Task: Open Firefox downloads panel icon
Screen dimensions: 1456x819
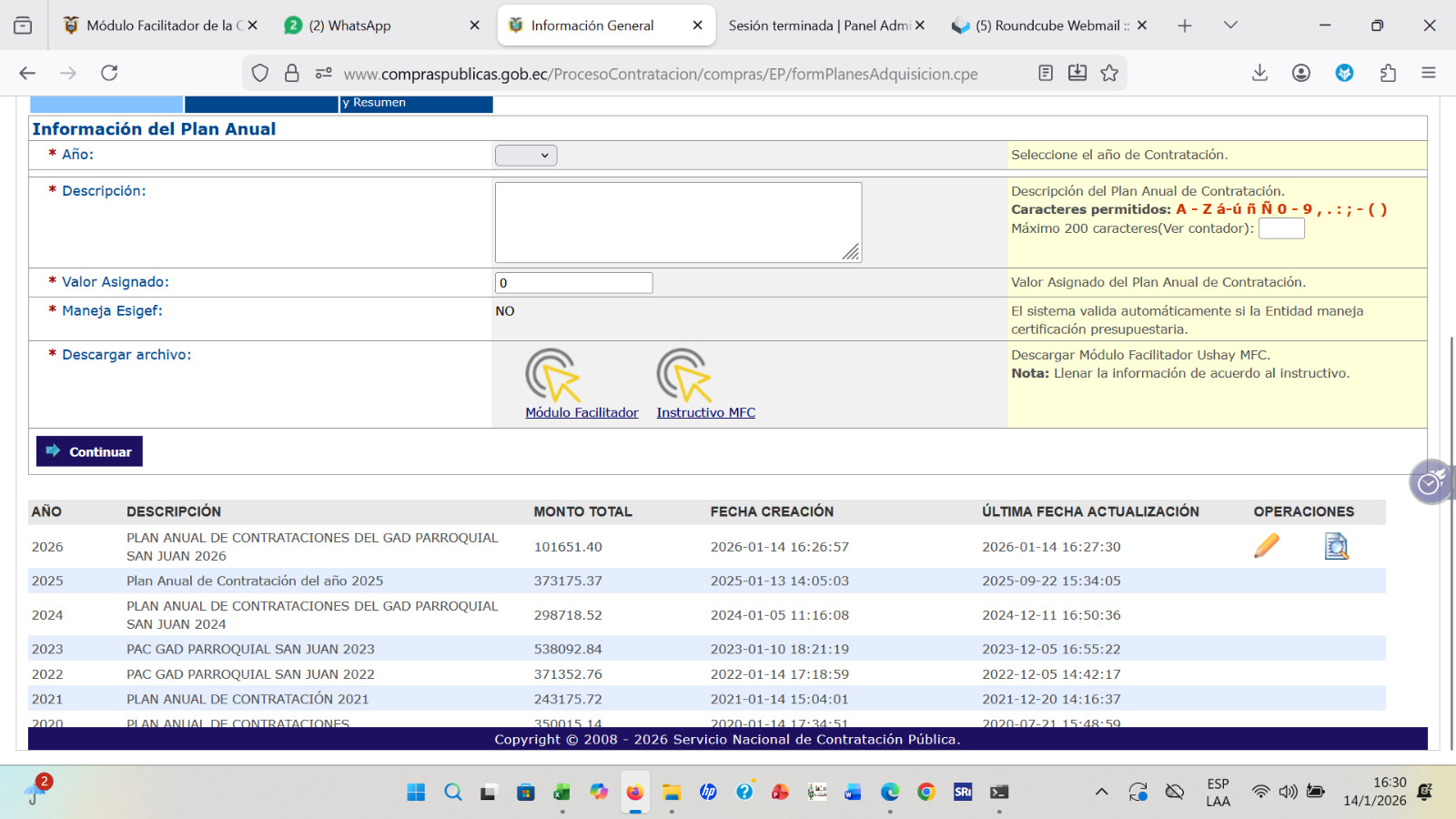Action: point(1259,73)
